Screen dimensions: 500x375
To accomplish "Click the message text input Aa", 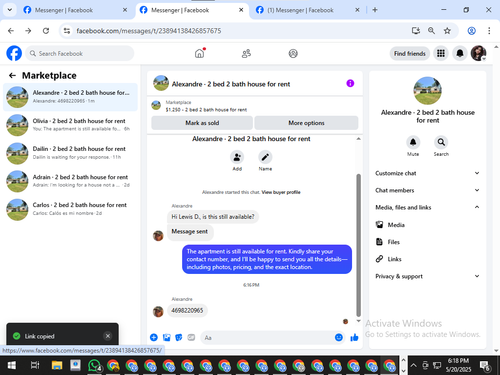I will pos(267,338).
